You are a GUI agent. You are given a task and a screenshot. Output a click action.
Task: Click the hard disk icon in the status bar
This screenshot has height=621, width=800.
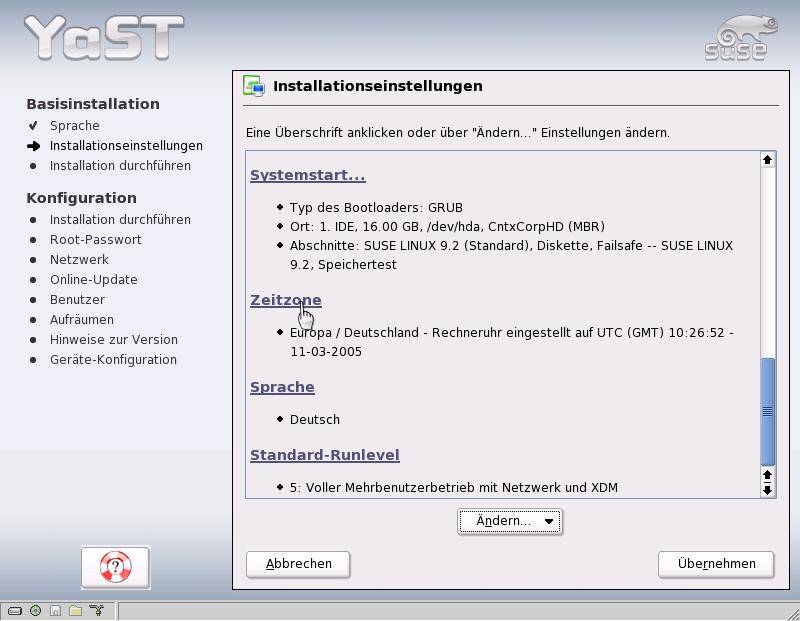(15, 610)
